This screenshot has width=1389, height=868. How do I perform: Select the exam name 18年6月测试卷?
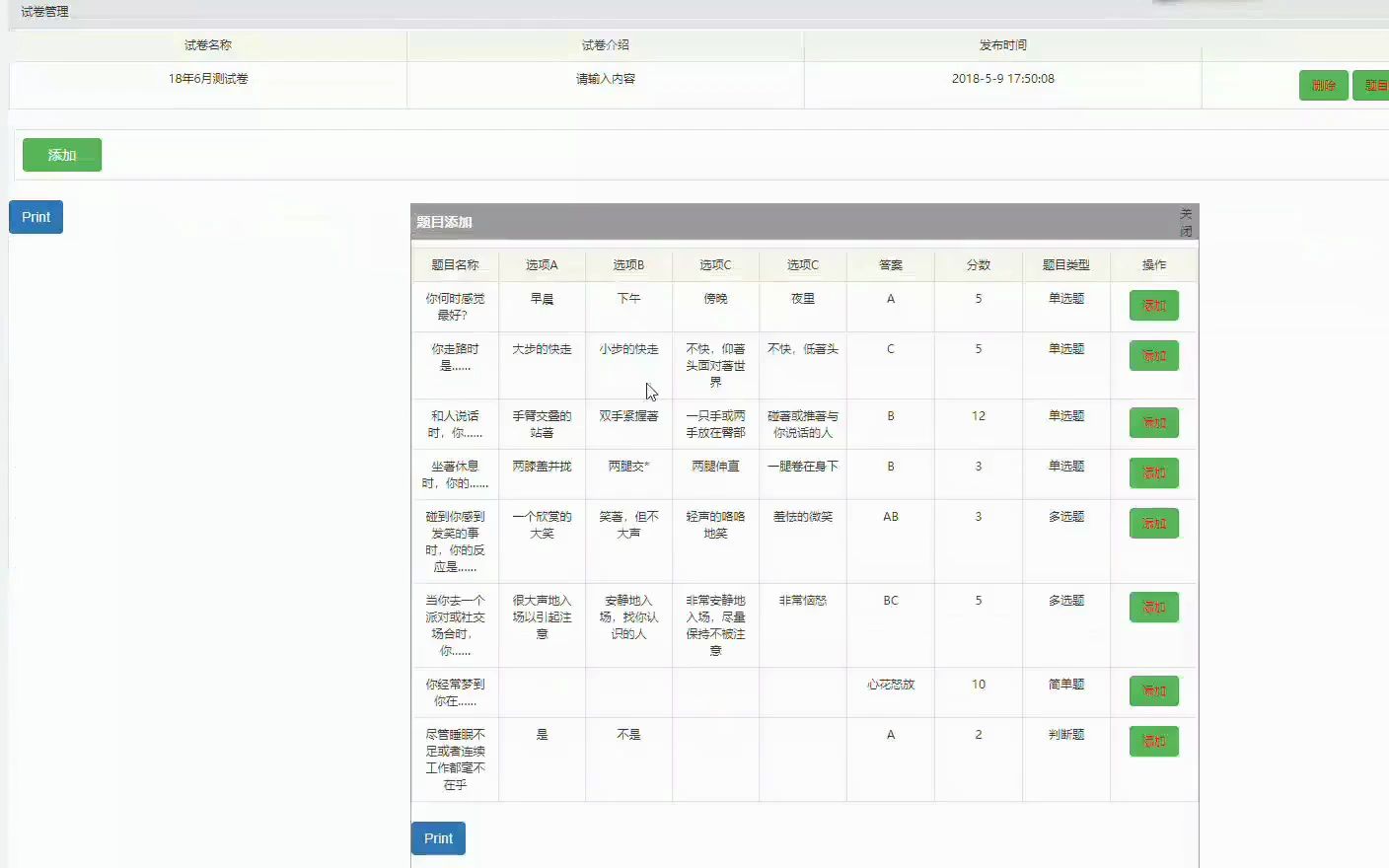[208, 79]
